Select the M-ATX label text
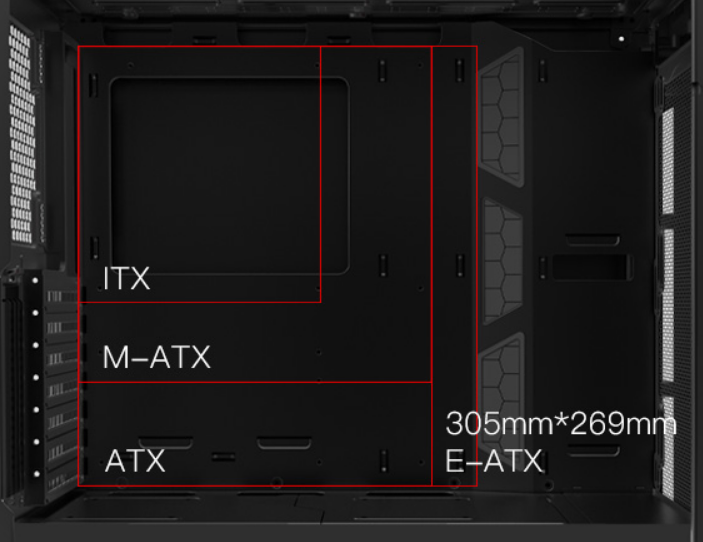Screen dimensions: 703x542 [x=156, y=357]
